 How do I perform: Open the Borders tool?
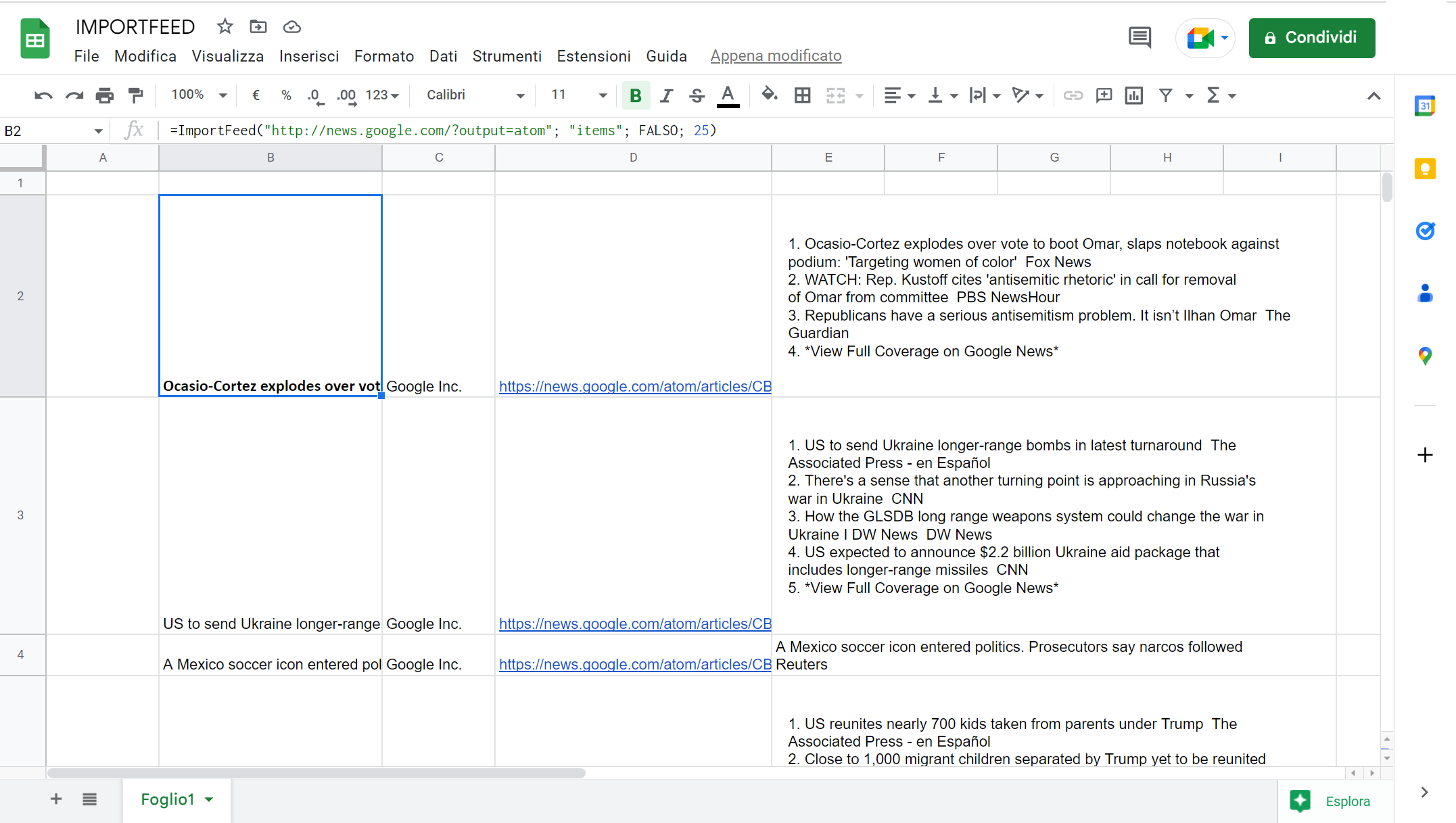(803, 95)
